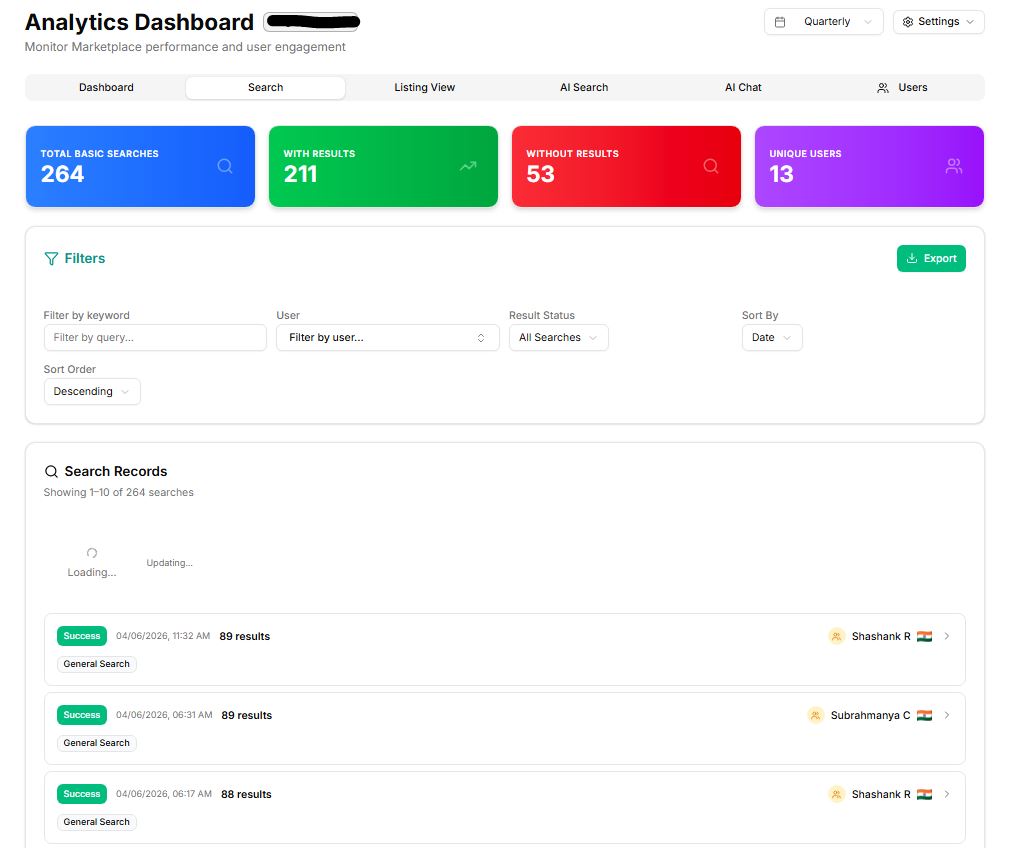Viewport: 1010px width, 848px height.
Task: Go to the Users tab
Action: [x=902, y=88]
